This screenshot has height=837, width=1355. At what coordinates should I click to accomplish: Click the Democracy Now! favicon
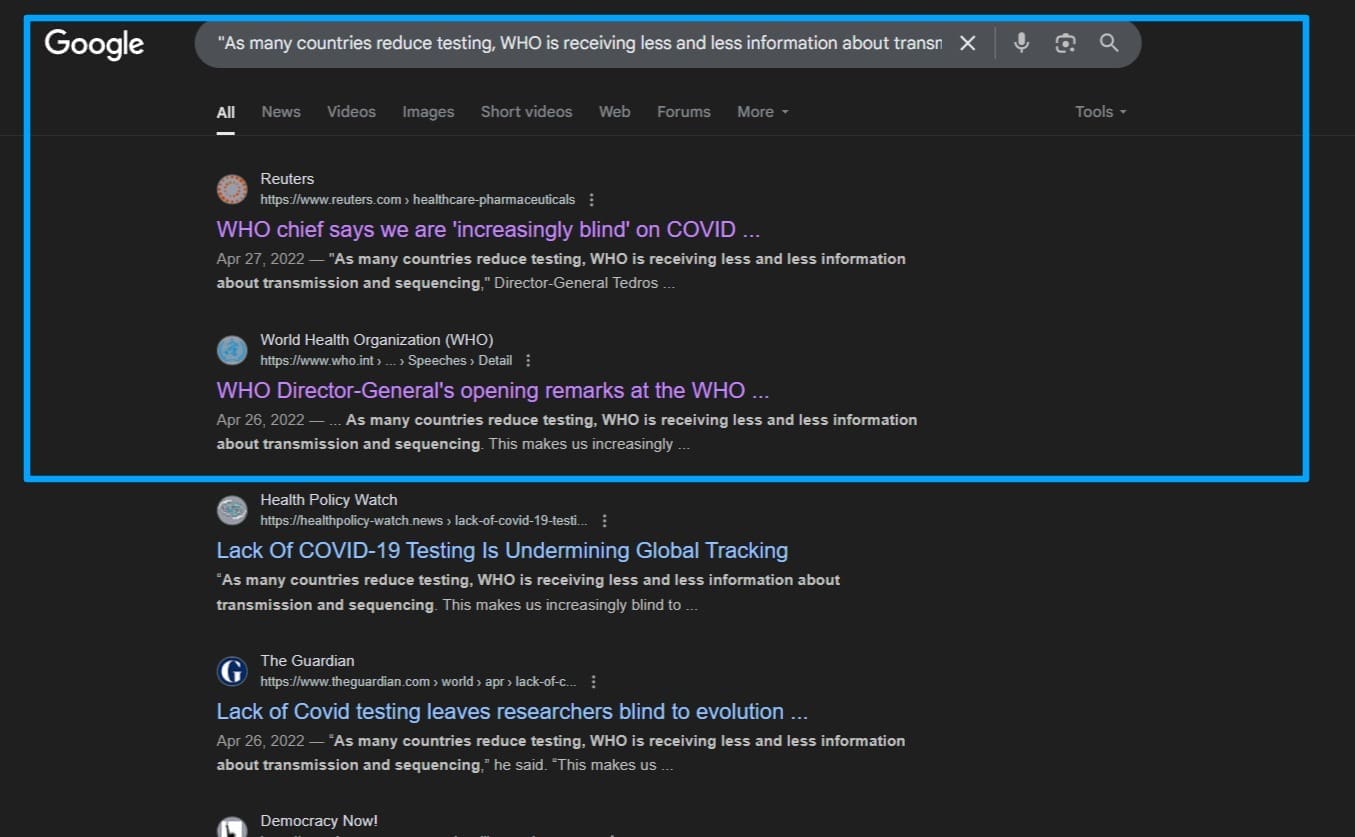(x=232, y=827)
